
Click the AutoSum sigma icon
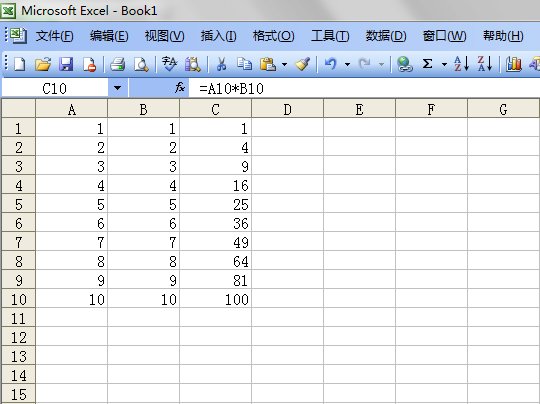pyautogui.click(x=427, y=64)
